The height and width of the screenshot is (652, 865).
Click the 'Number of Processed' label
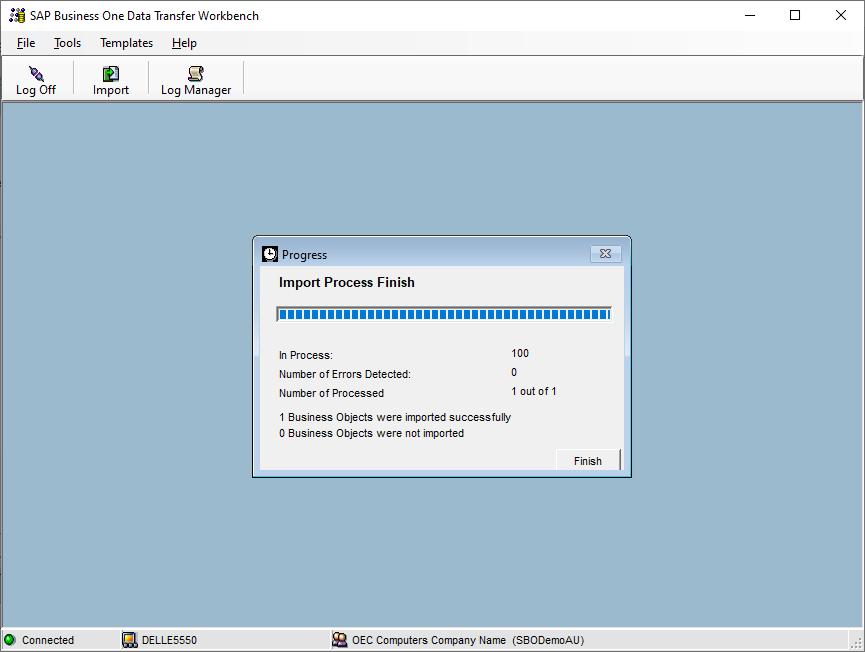[x=332, y=393]
